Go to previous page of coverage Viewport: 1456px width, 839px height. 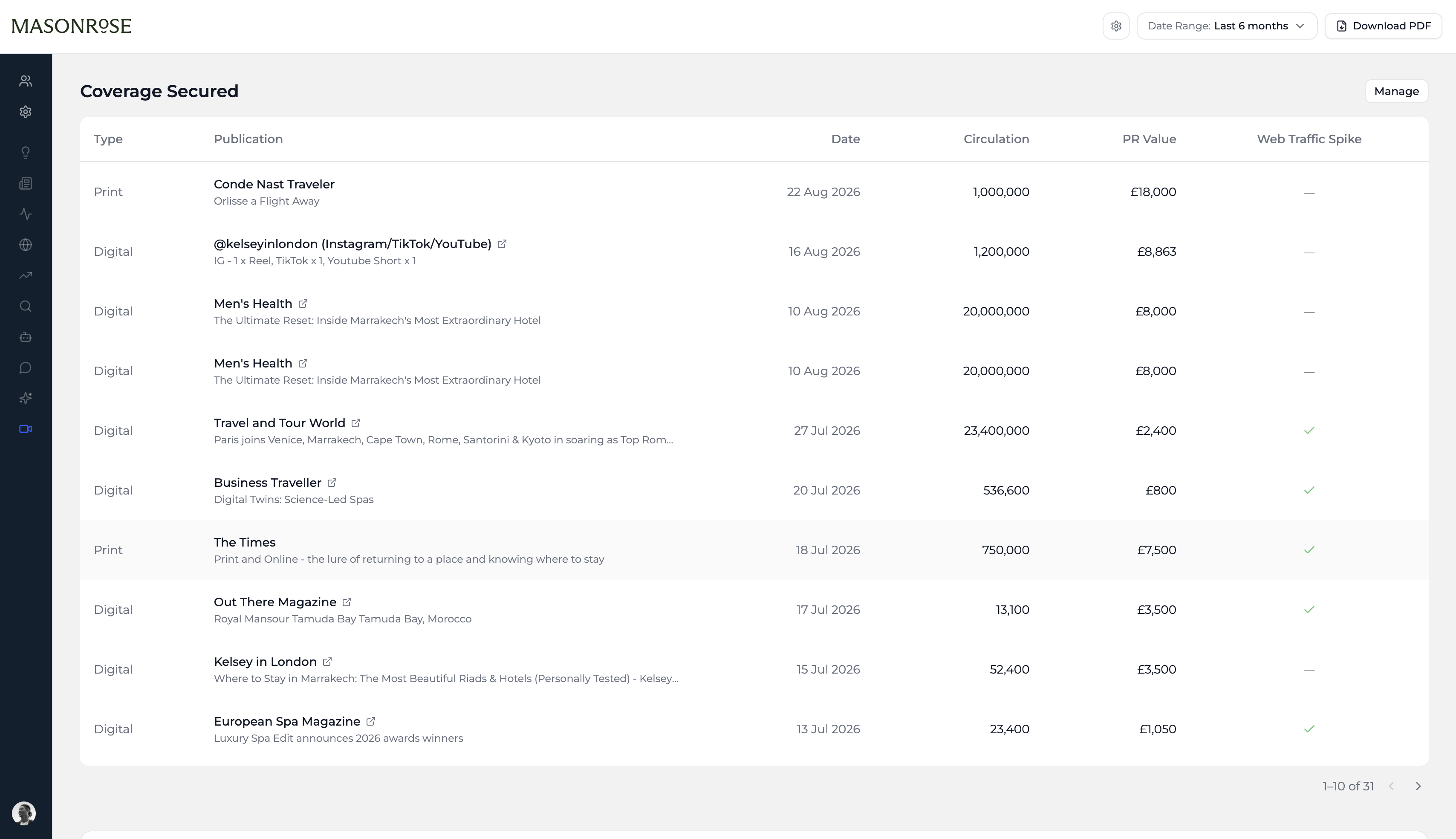(1392, 786)
